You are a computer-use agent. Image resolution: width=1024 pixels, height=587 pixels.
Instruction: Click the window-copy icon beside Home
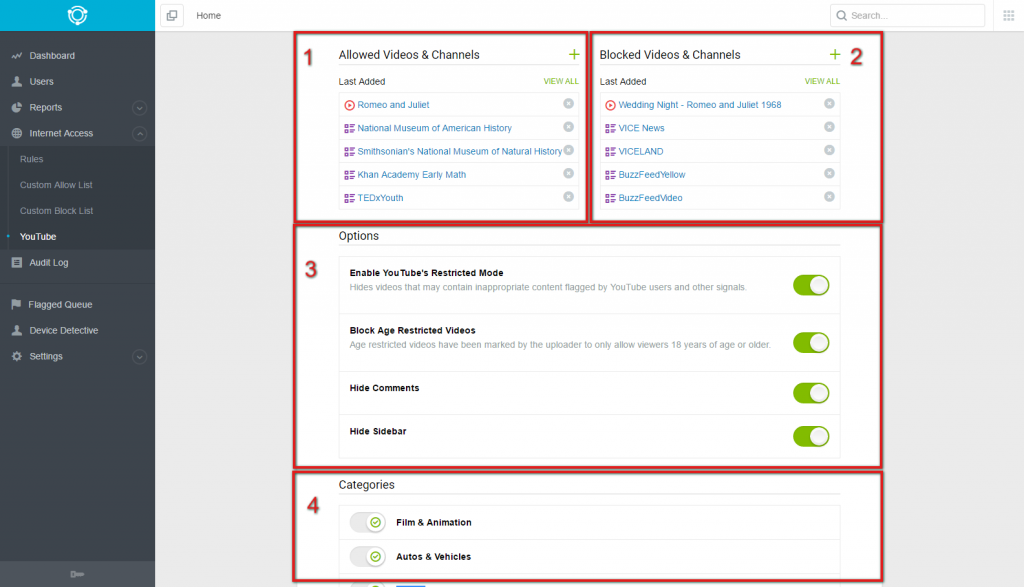click(x=172, y=15)
